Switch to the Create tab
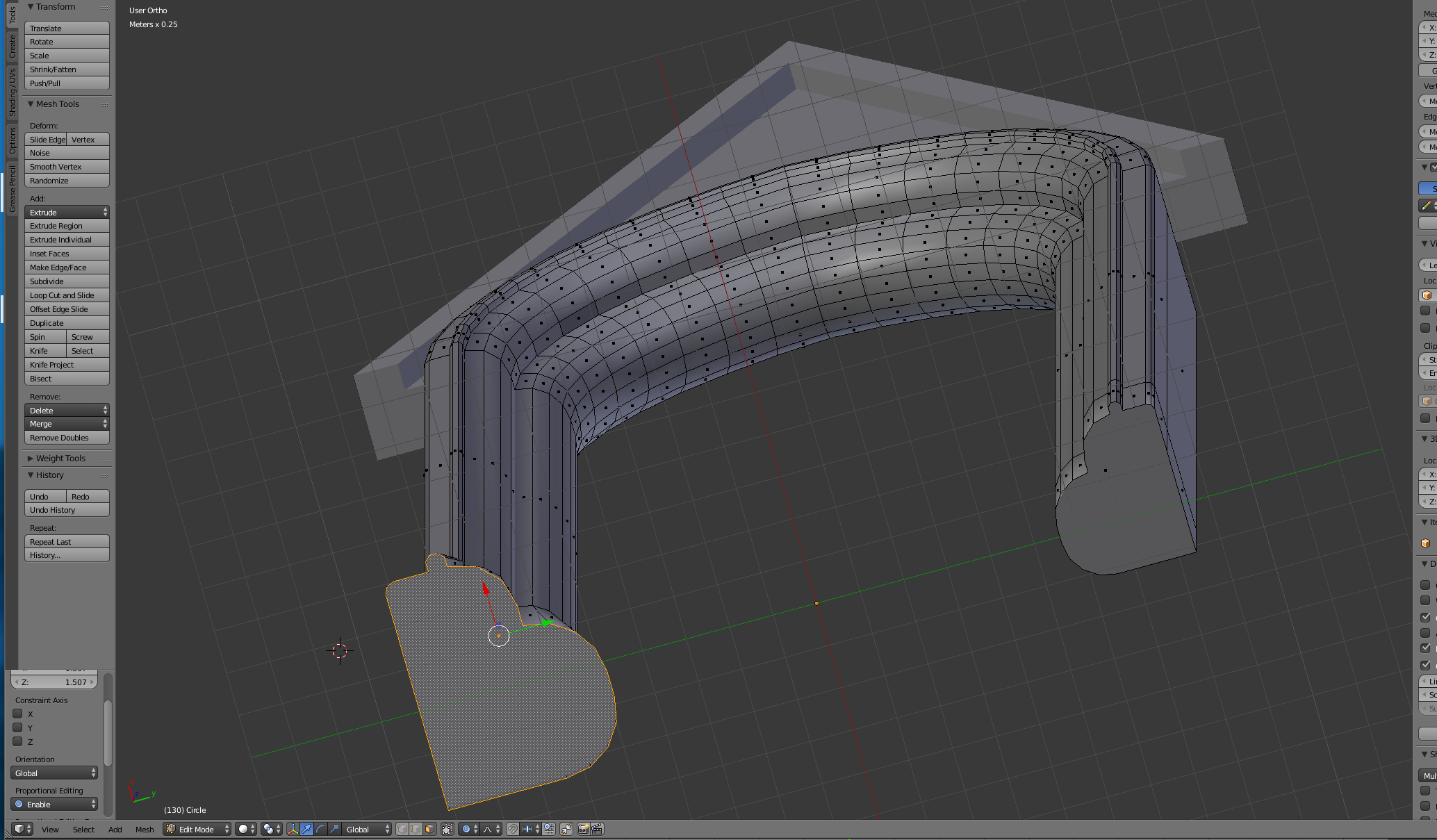The width and height of the screenshot is (1437, 840). 13,47
